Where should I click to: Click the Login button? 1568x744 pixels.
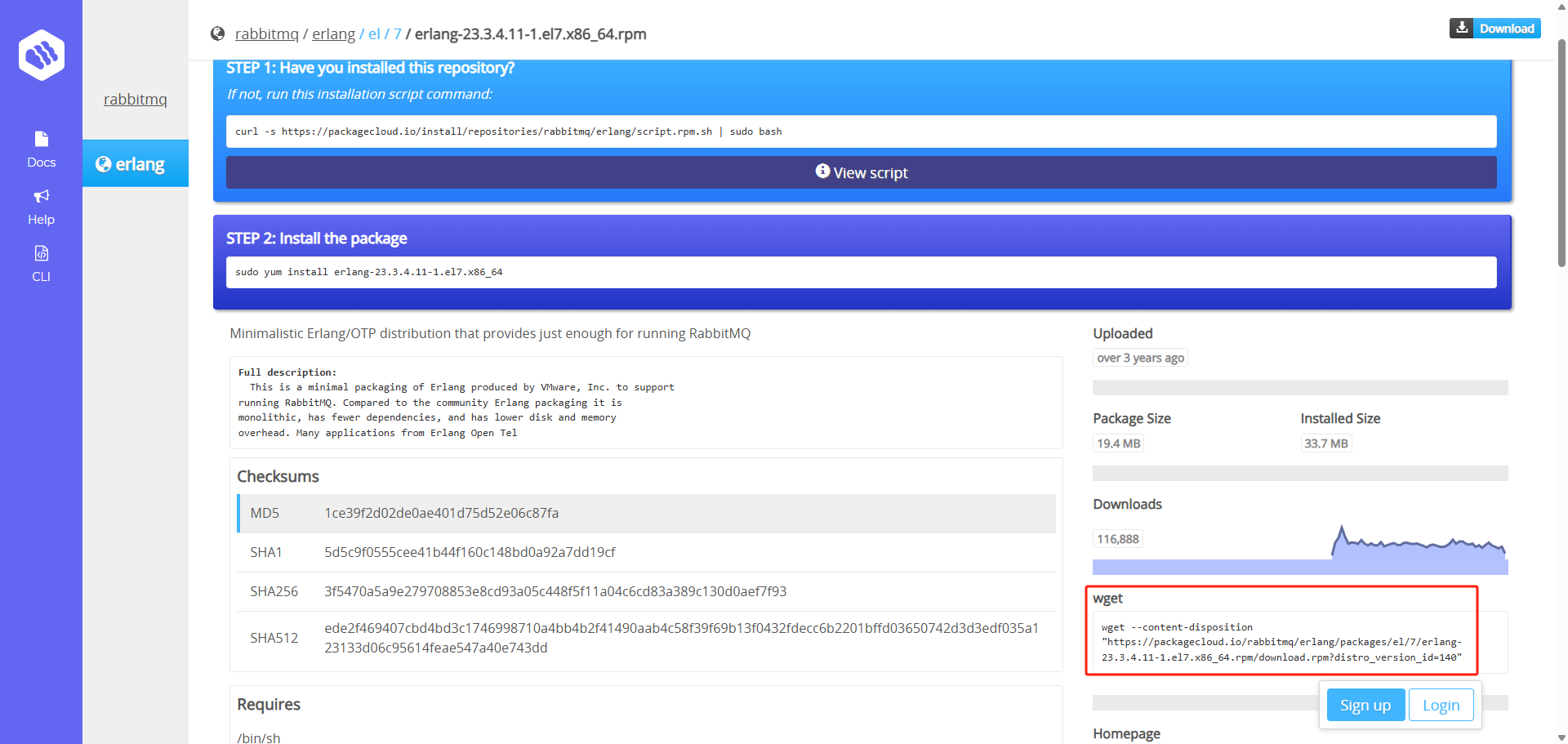[x=1441, y=705]
